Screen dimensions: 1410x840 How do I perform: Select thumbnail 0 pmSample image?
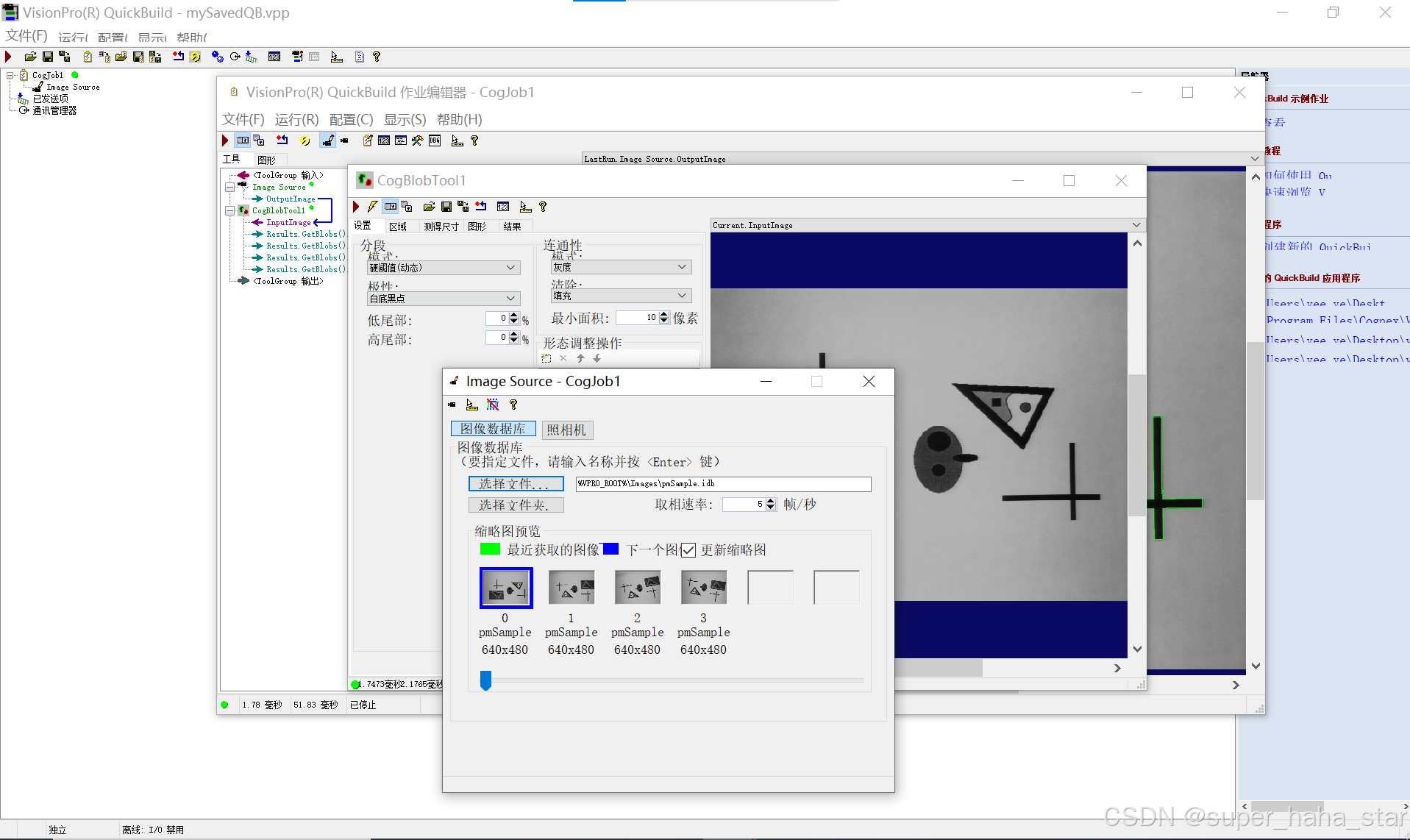tap(506, 588)
